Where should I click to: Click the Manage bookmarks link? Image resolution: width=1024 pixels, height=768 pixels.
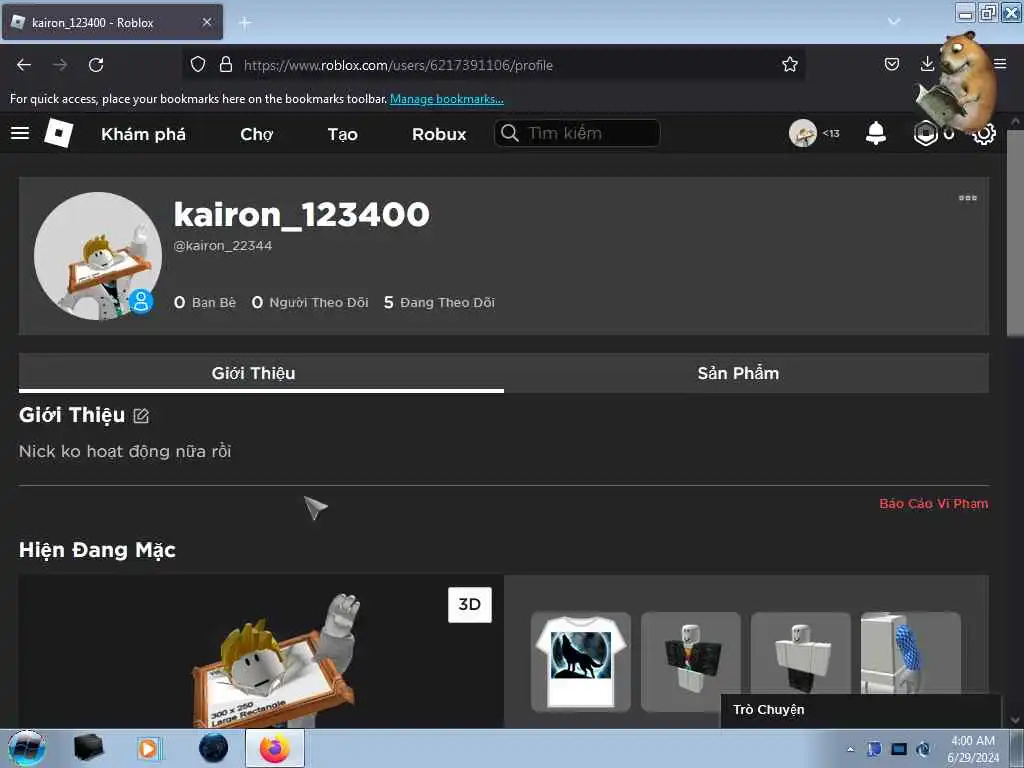447,99
